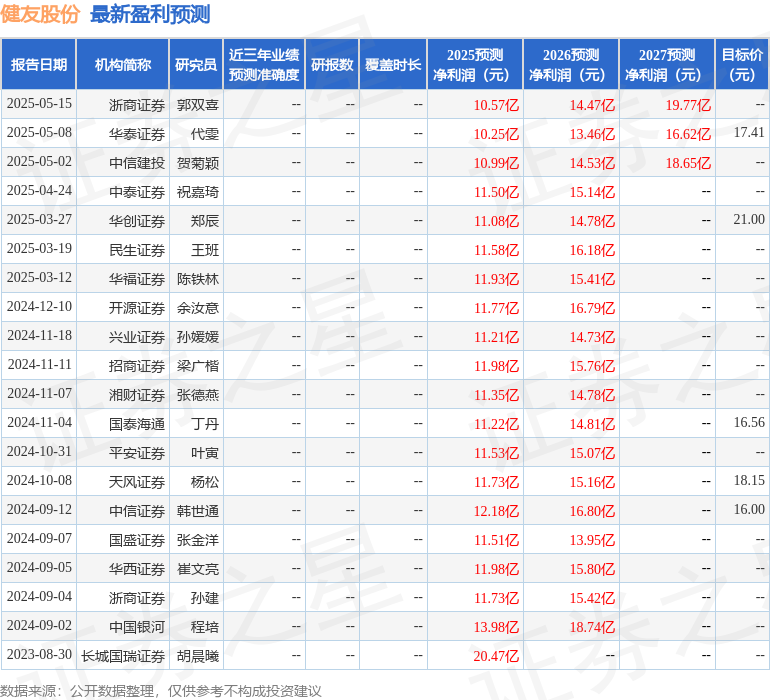Click the 11.50亿 profit value
The height and width of the screenshot is (700, 770).
(496, 192)
